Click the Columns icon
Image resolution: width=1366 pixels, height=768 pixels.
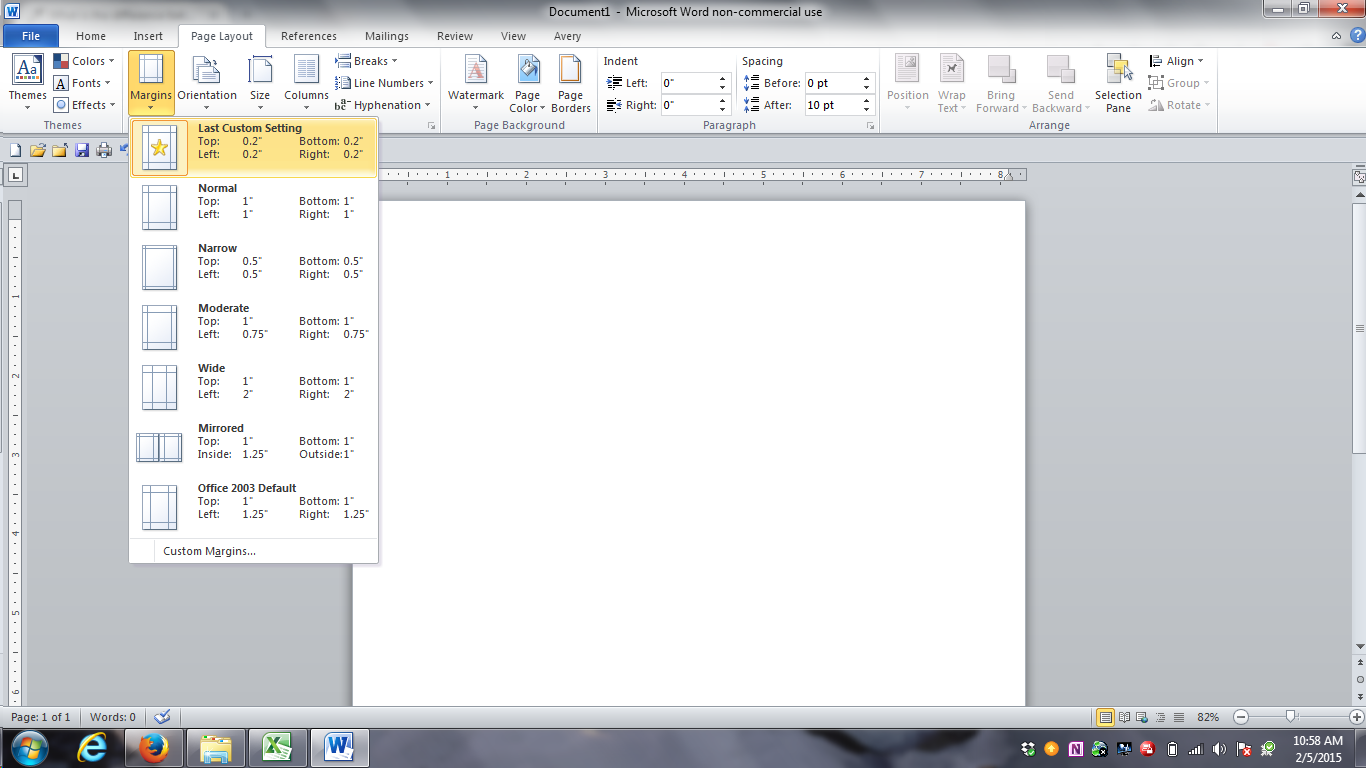pyautogui.click(x=306, y=72)
